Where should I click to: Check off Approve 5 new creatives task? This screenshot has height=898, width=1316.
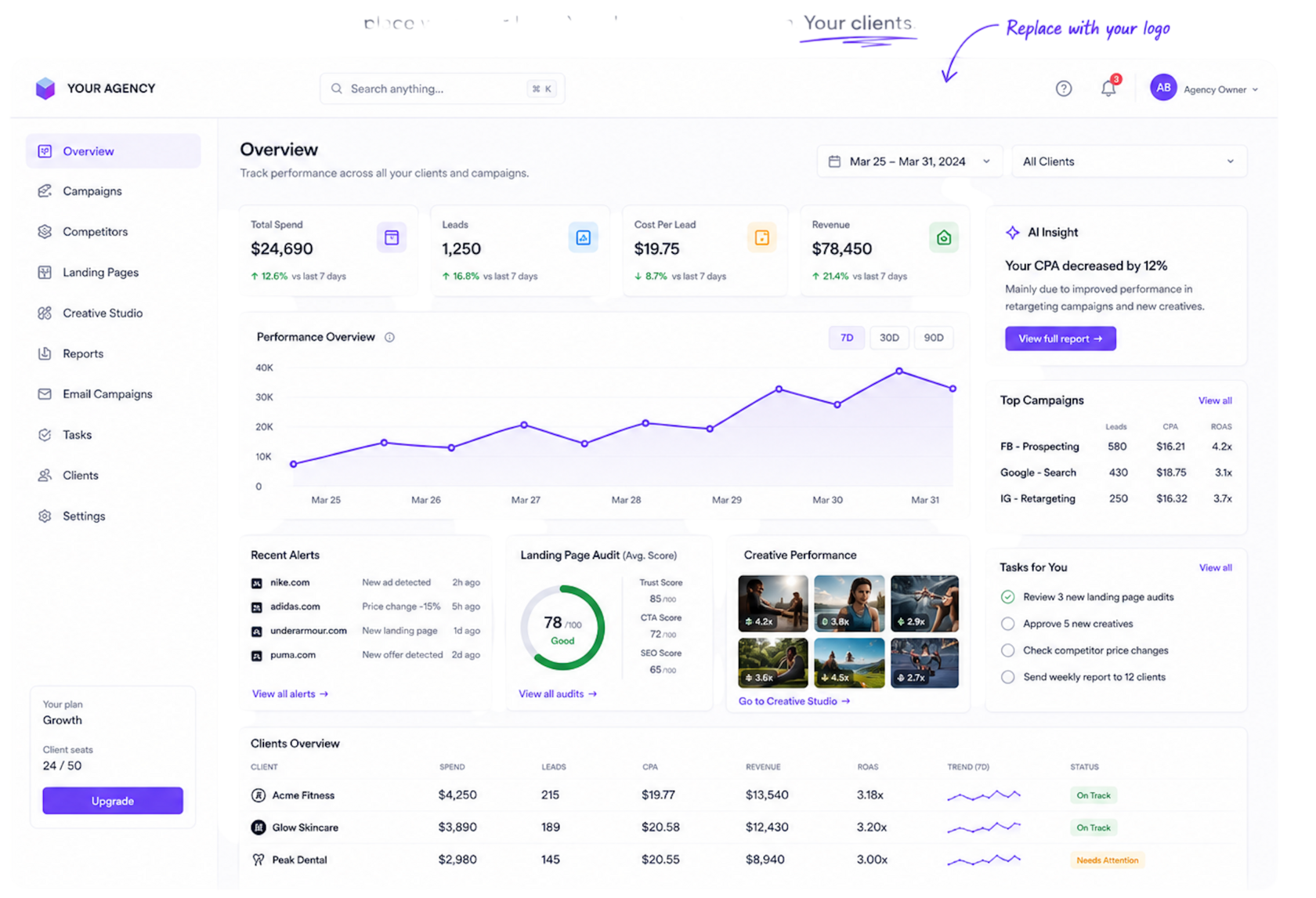1007,624
